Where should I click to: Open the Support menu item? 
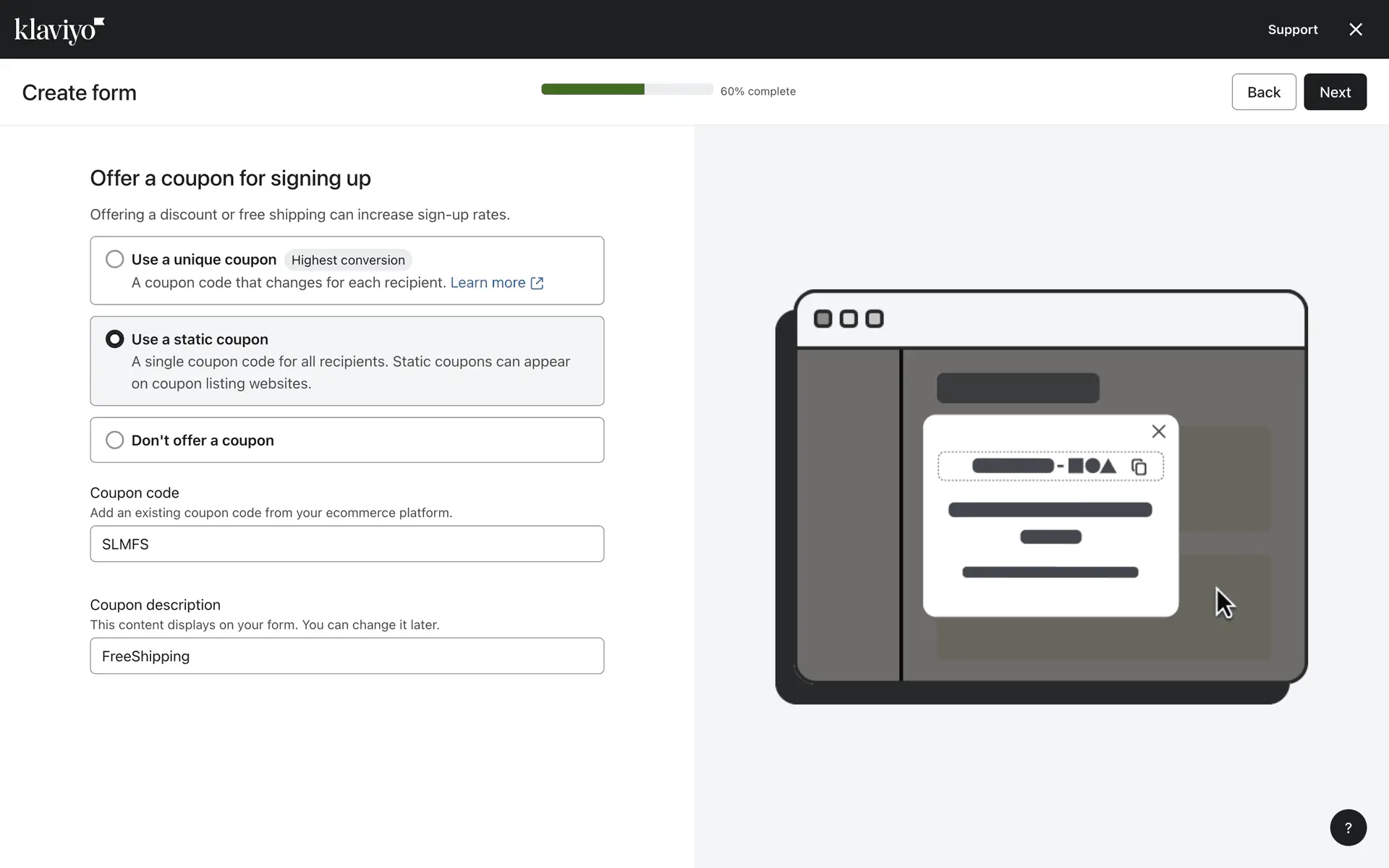click(1292, 30)
